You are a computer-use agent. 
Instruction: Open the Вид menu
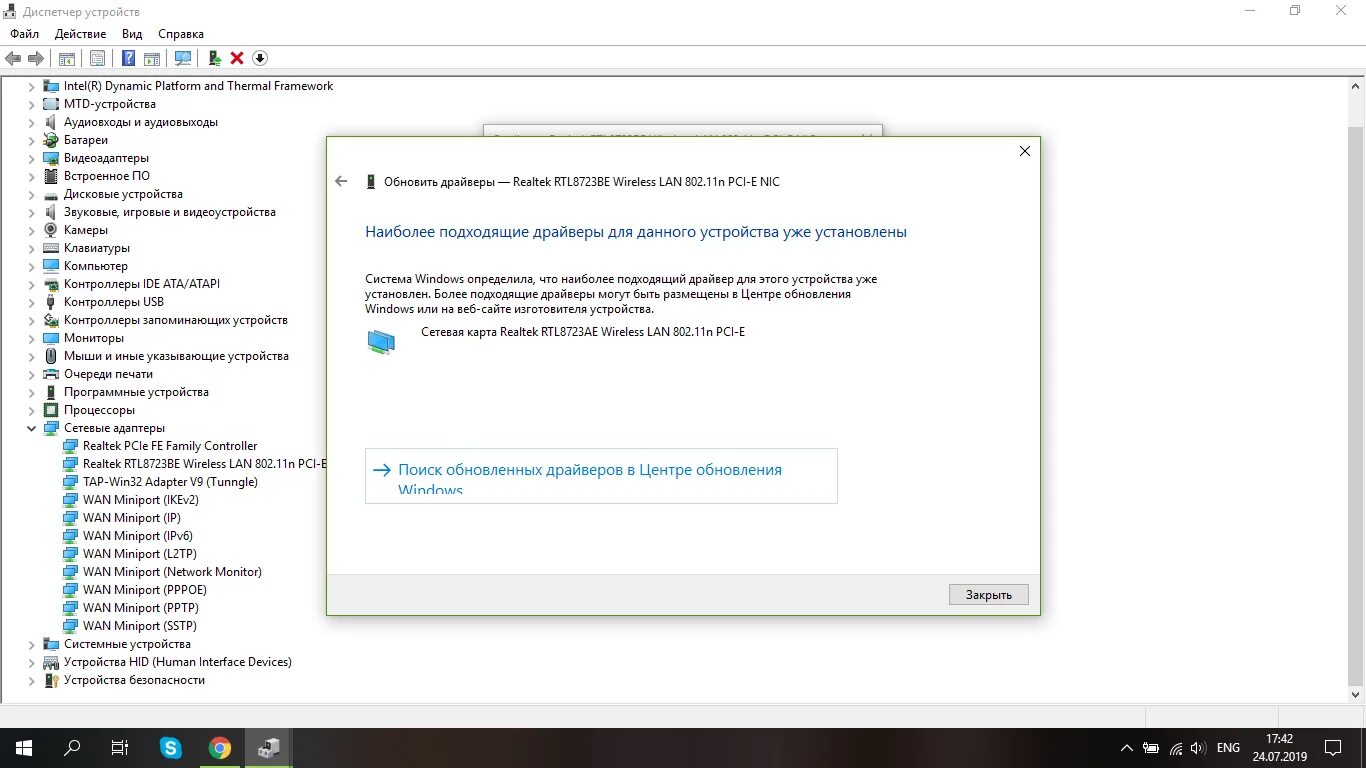(x=132, y=34)
